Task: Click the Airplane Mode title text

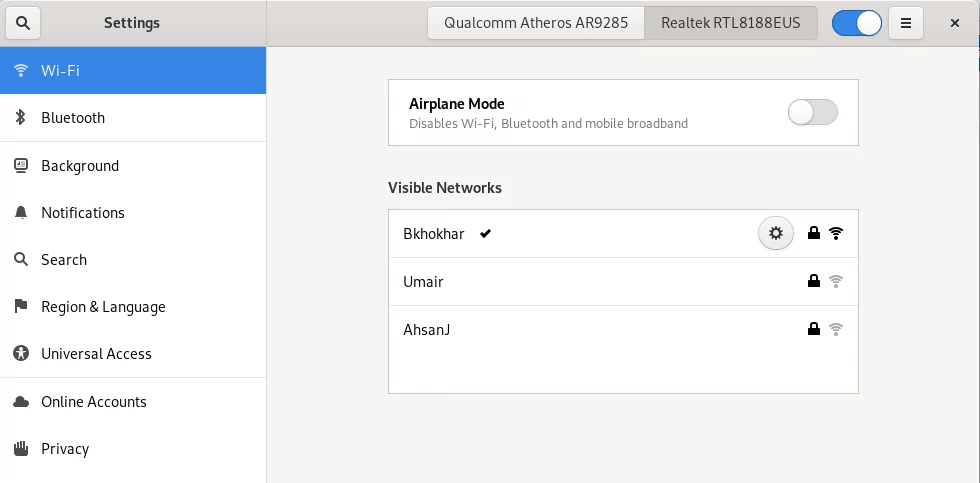Action: pos(456,104)
